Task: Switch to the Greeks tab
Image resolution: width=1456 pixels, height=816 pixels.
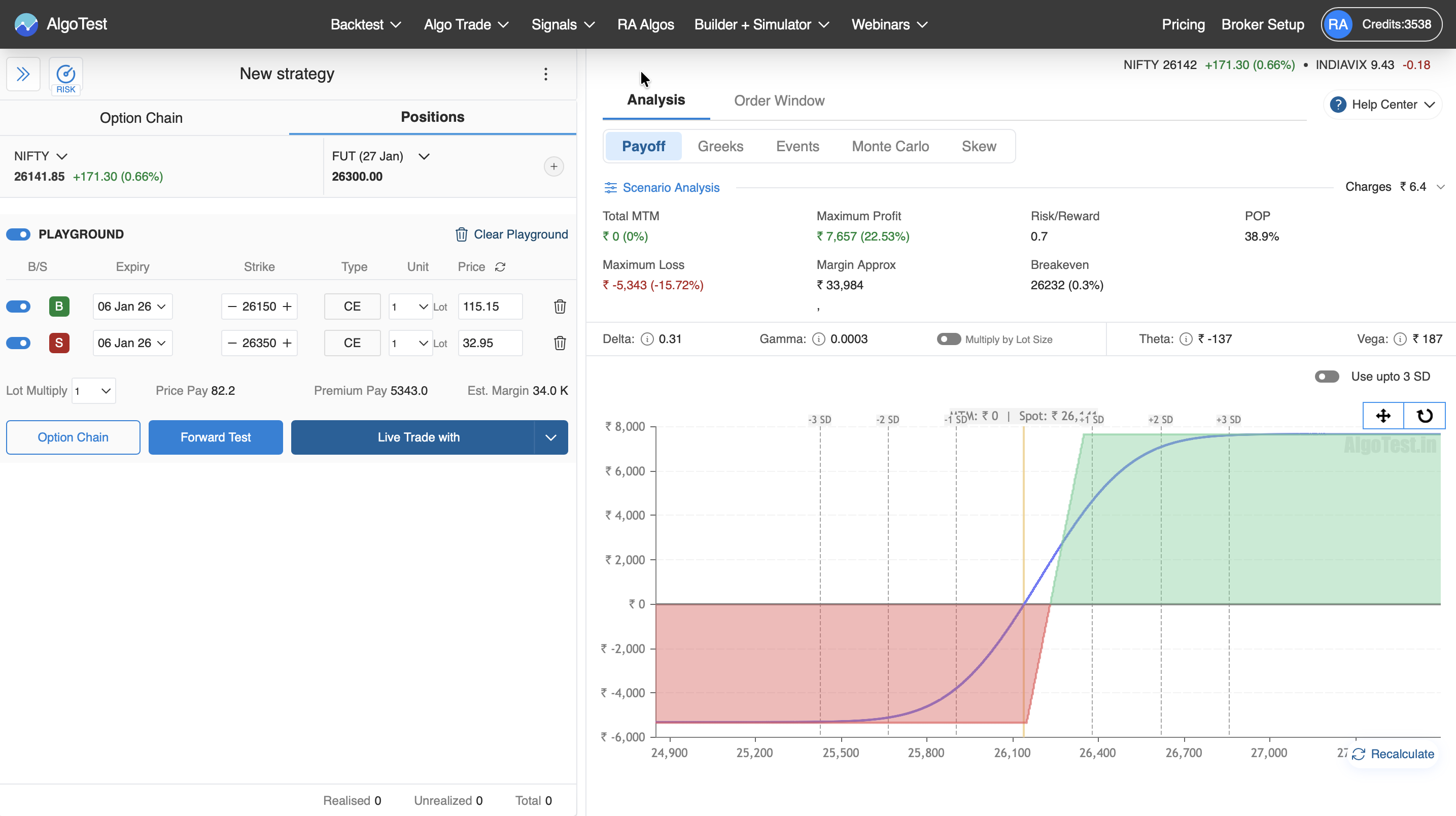Action: click(x=720, y=147)
